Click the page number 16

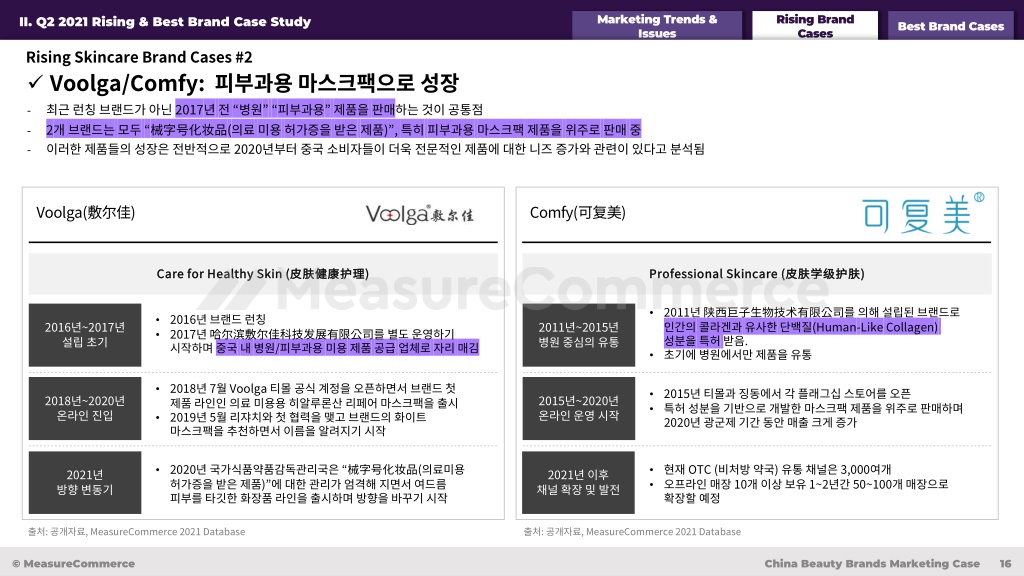click(1005, 564)
